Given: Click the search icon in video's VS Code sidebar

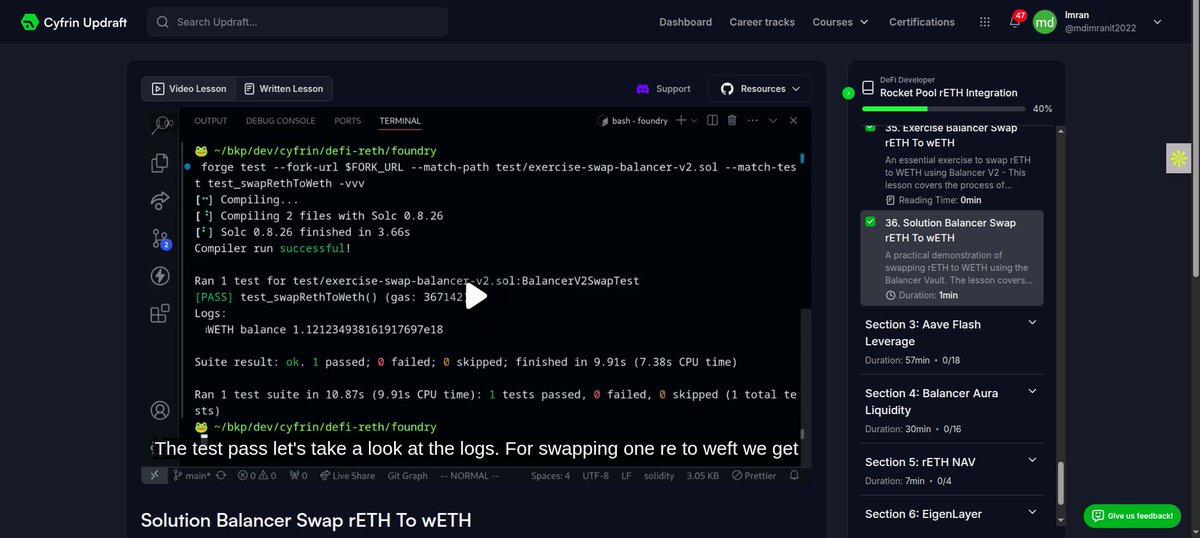Looking at the screenshot, I should point(161,124).
